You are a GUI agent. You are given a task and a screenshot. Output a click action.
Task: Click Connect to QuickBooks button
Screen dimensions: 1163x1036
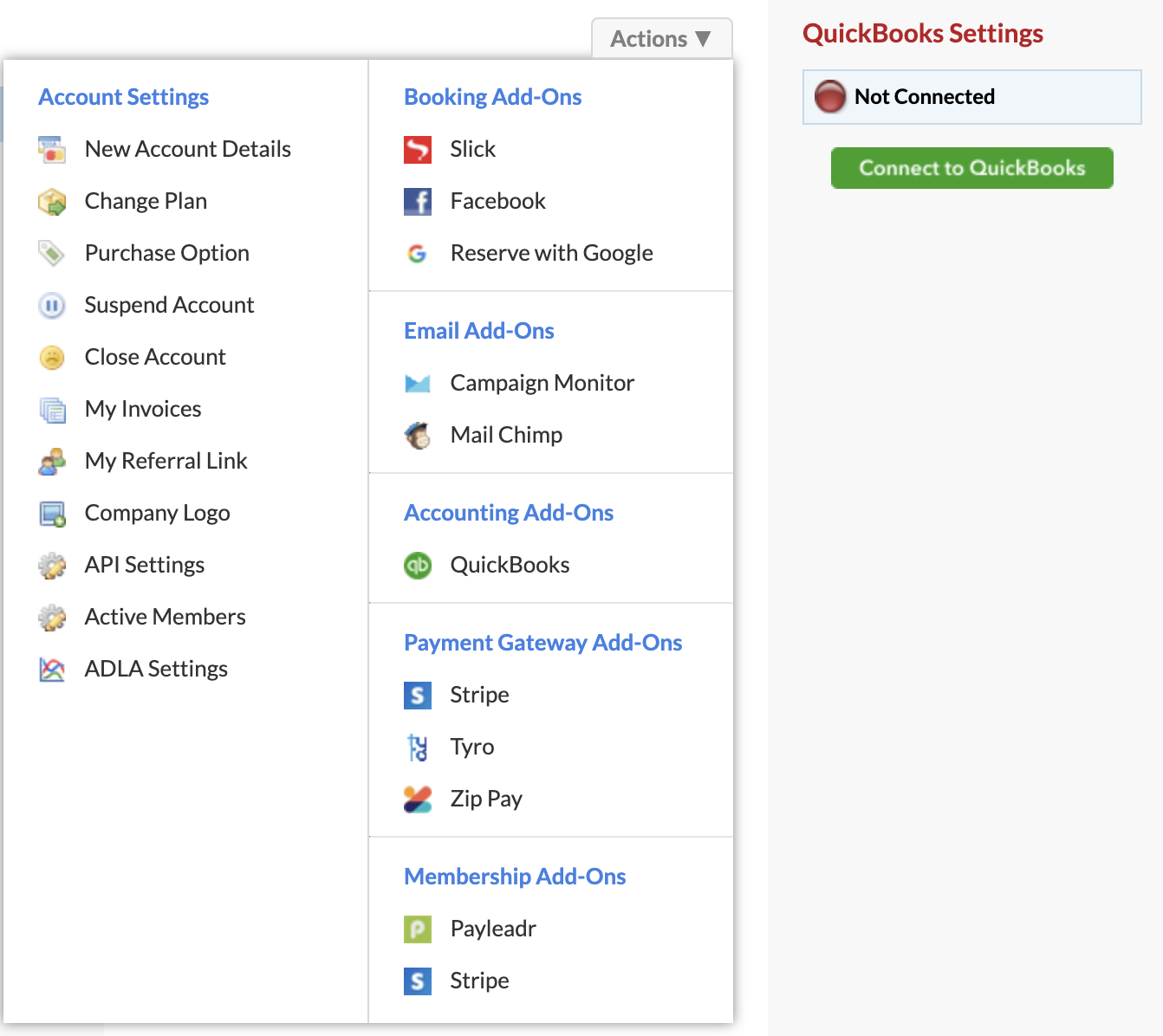click(972, 168)
